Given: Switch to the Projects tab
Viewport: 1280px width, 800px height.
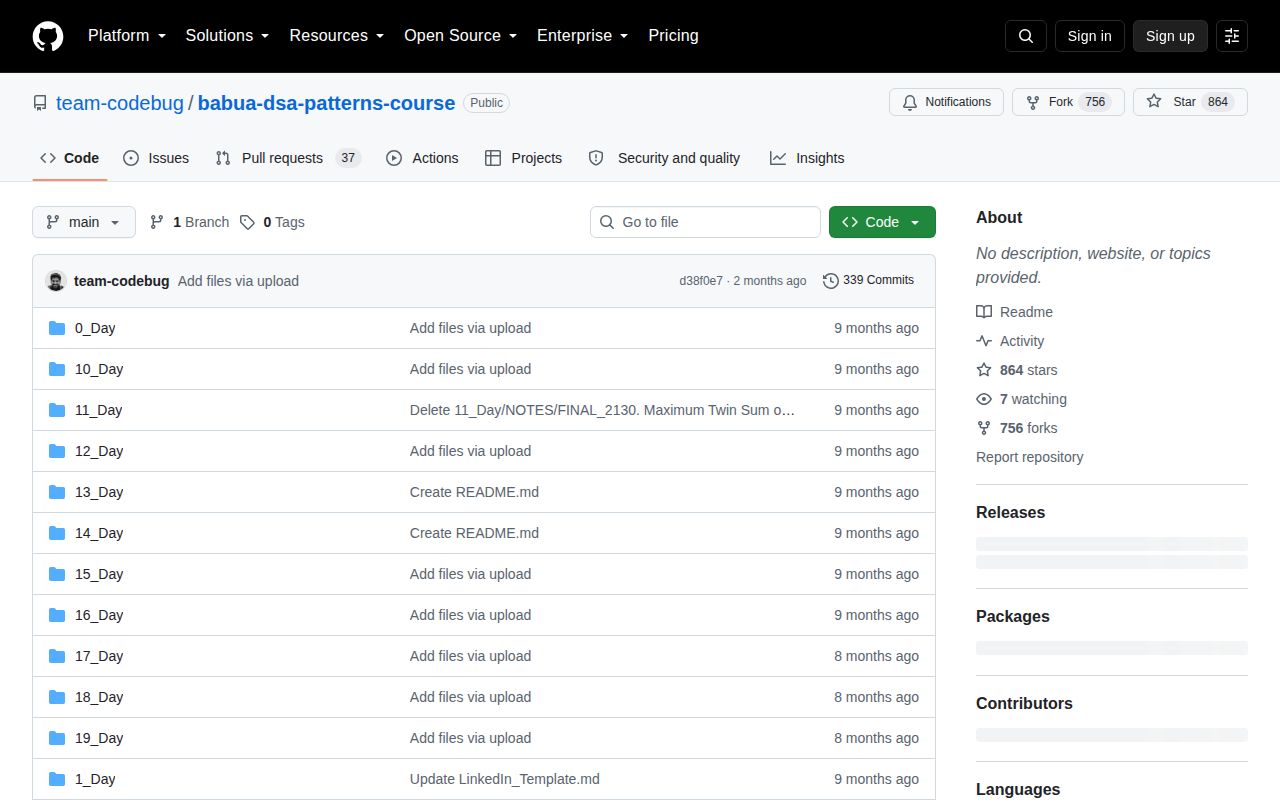Looking at the screenshot, I should pos(523,158).
